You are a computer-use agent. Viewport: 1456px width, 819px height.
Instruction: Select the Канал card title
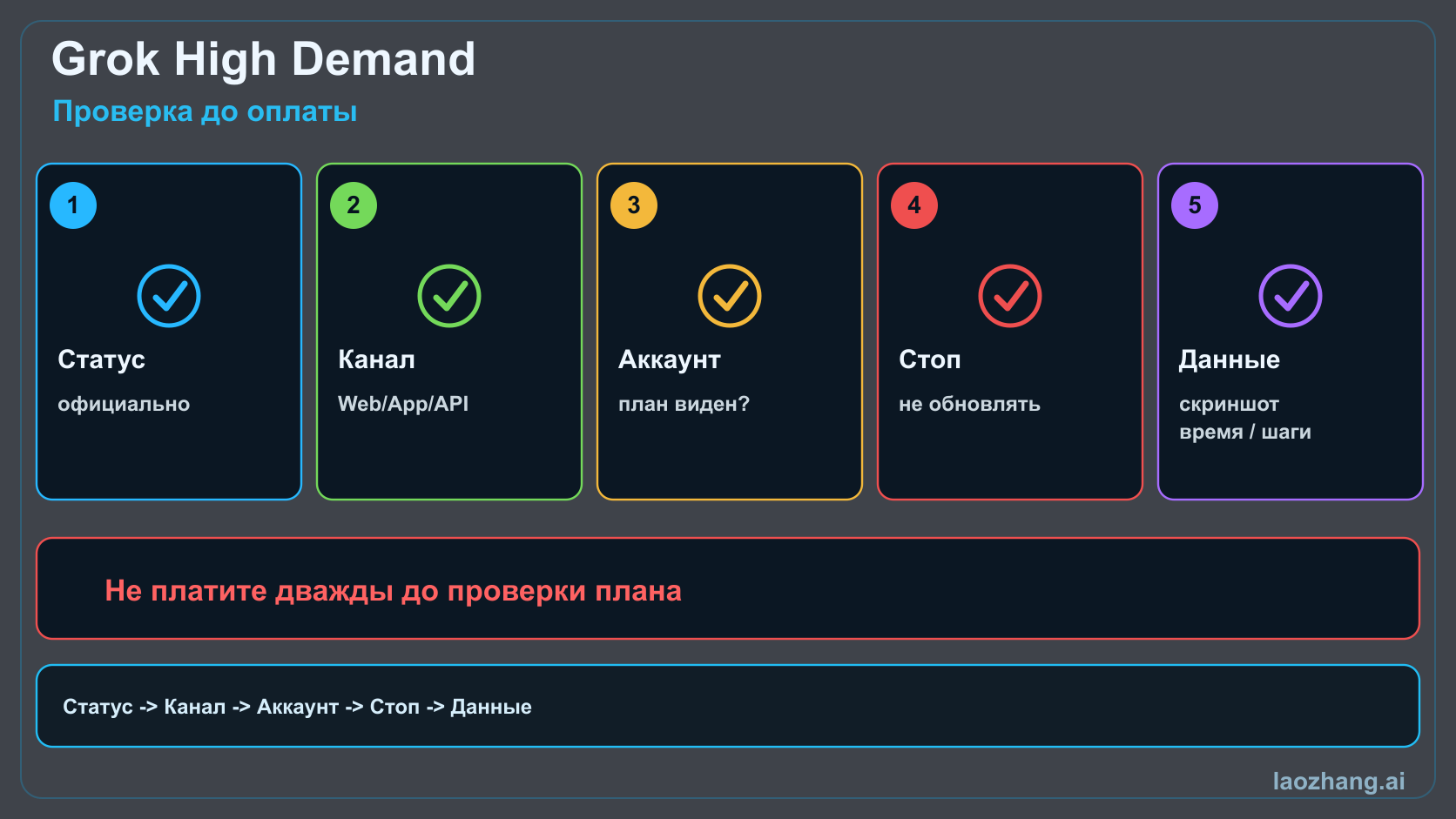point(376,359)
